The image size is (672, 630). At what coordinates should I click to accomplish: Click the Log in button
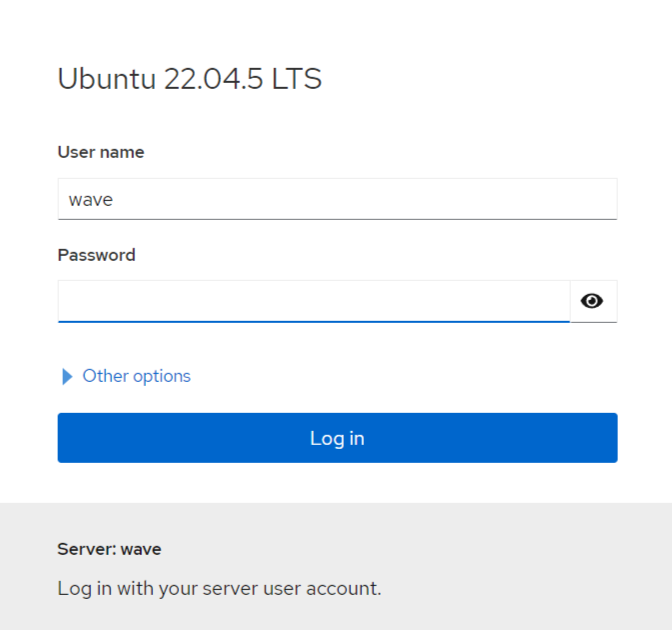[x=337, y=438]
